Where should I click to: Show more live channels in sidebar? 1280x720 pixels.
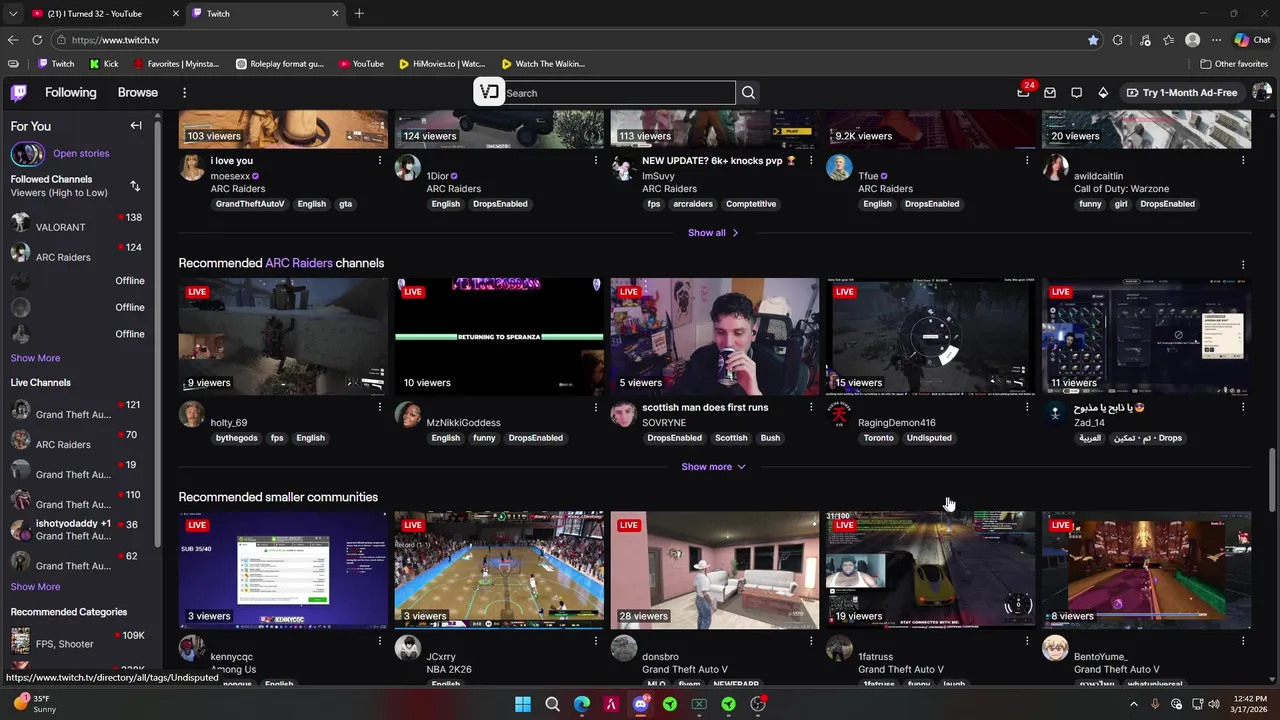coord(35,587)
